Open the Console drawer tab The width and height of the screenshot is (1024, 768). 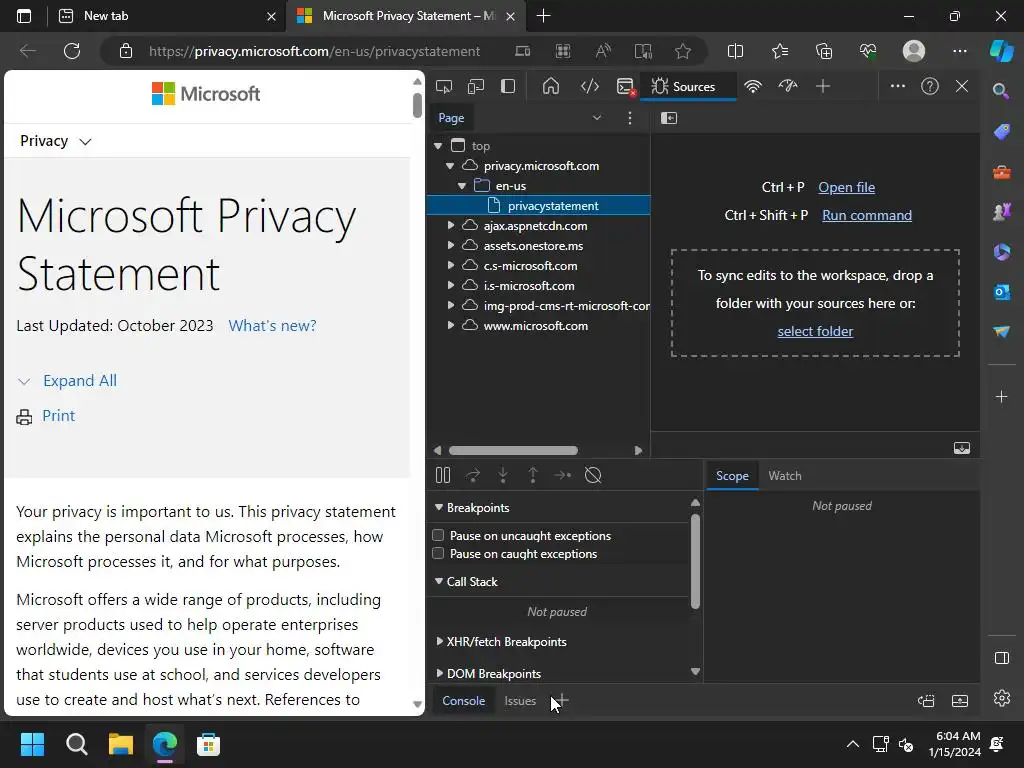464,701
